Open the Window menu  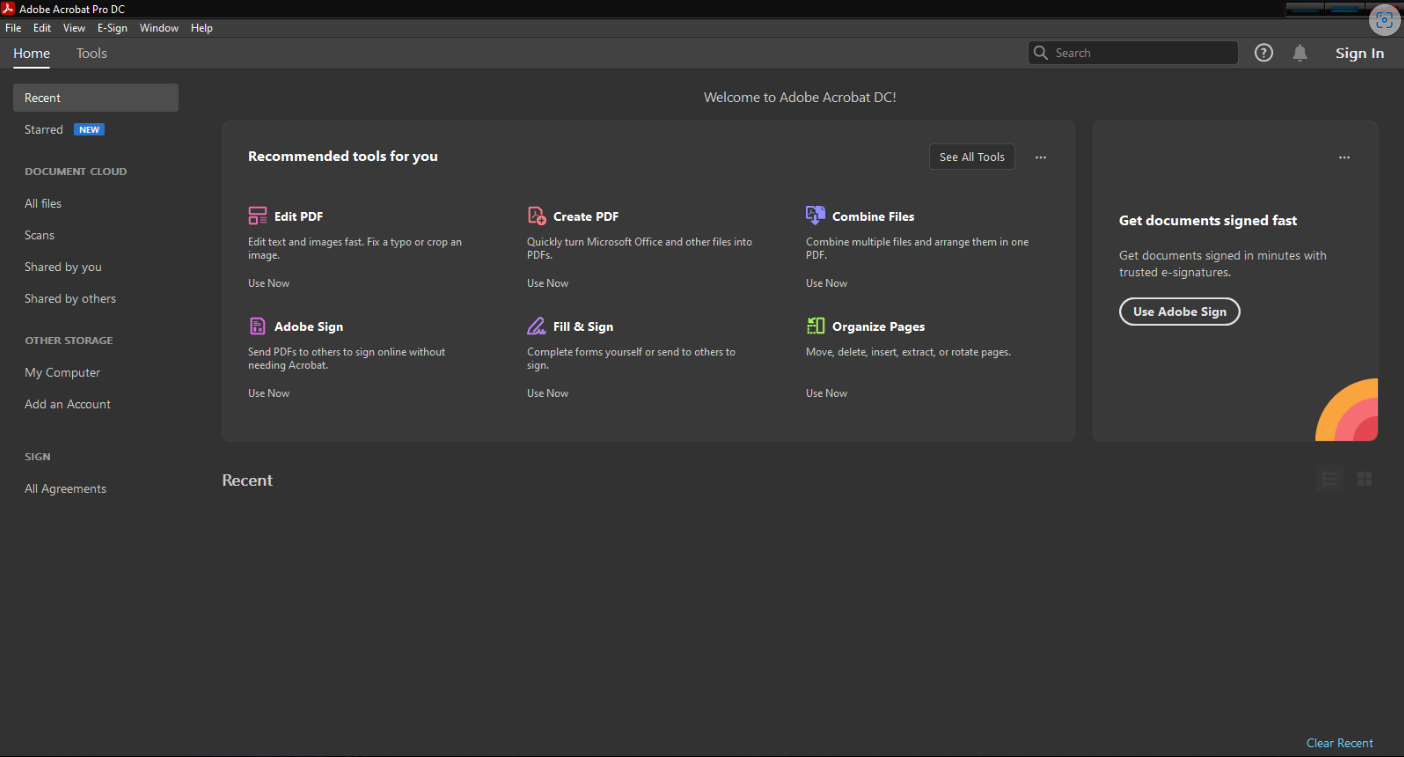(x=159, y=28)
